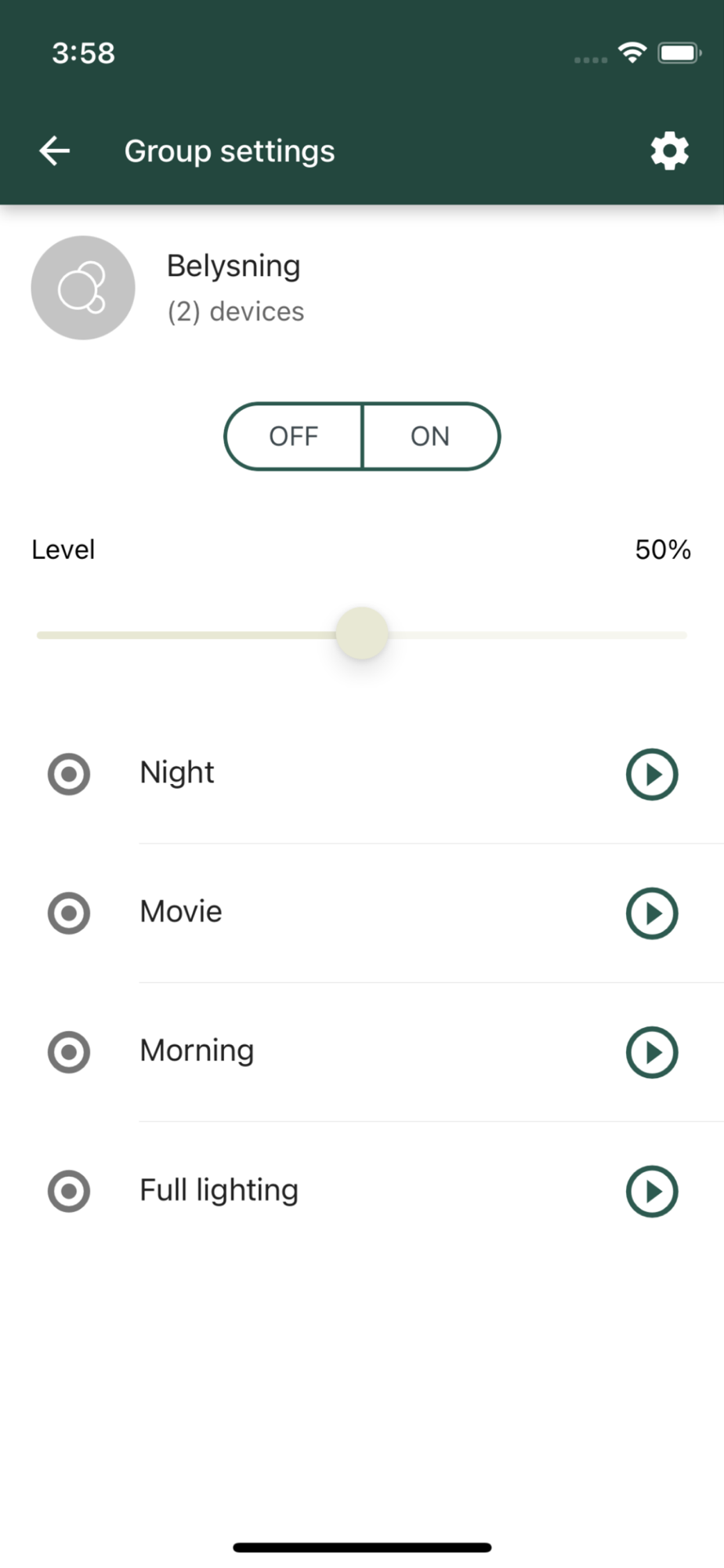This screenshot has width=724, height=1568.
Task: Go back using the arrow icon
Action: [55, 151]
